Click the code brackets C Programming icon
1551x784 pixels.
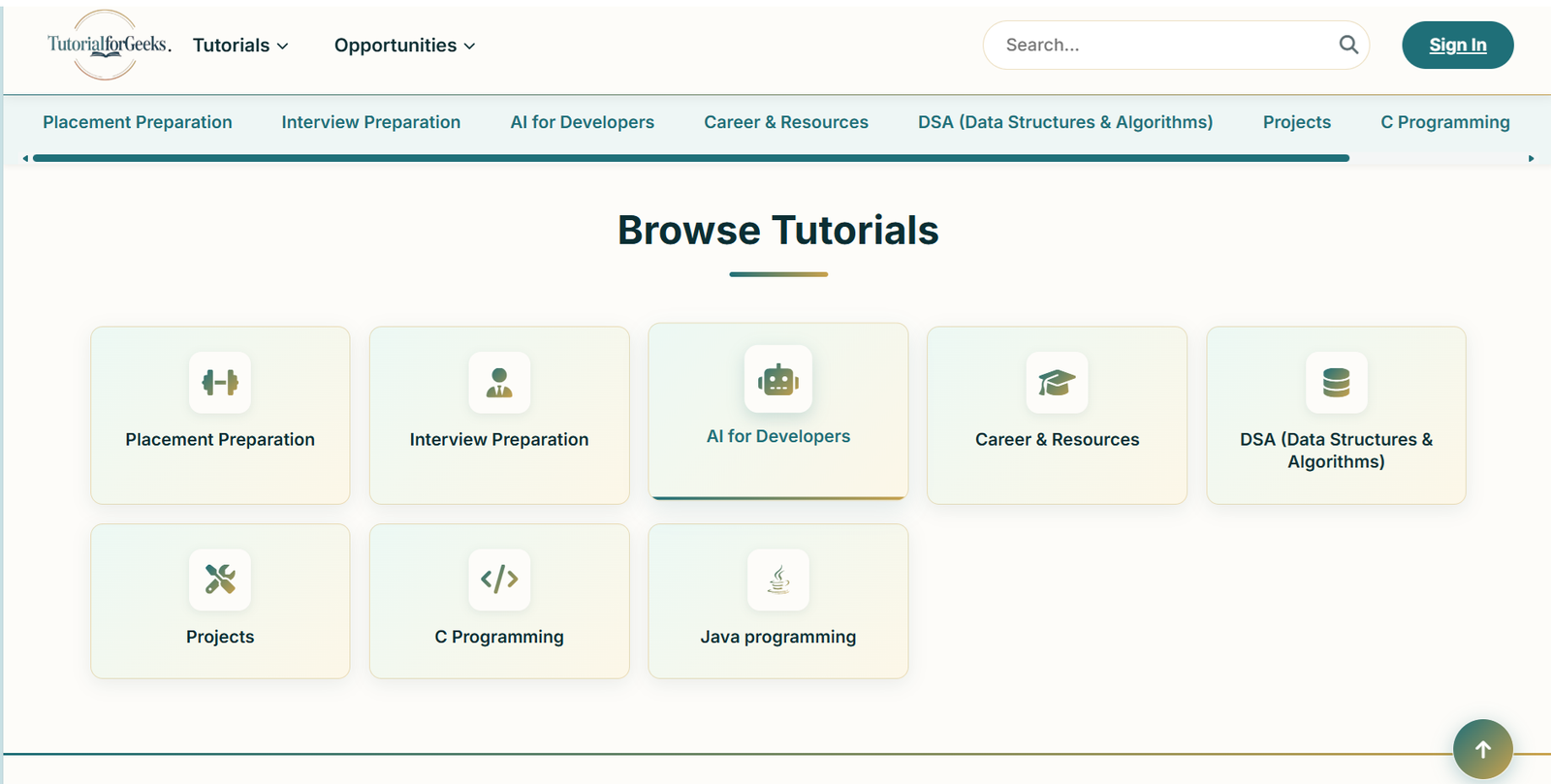pos(499,580)
